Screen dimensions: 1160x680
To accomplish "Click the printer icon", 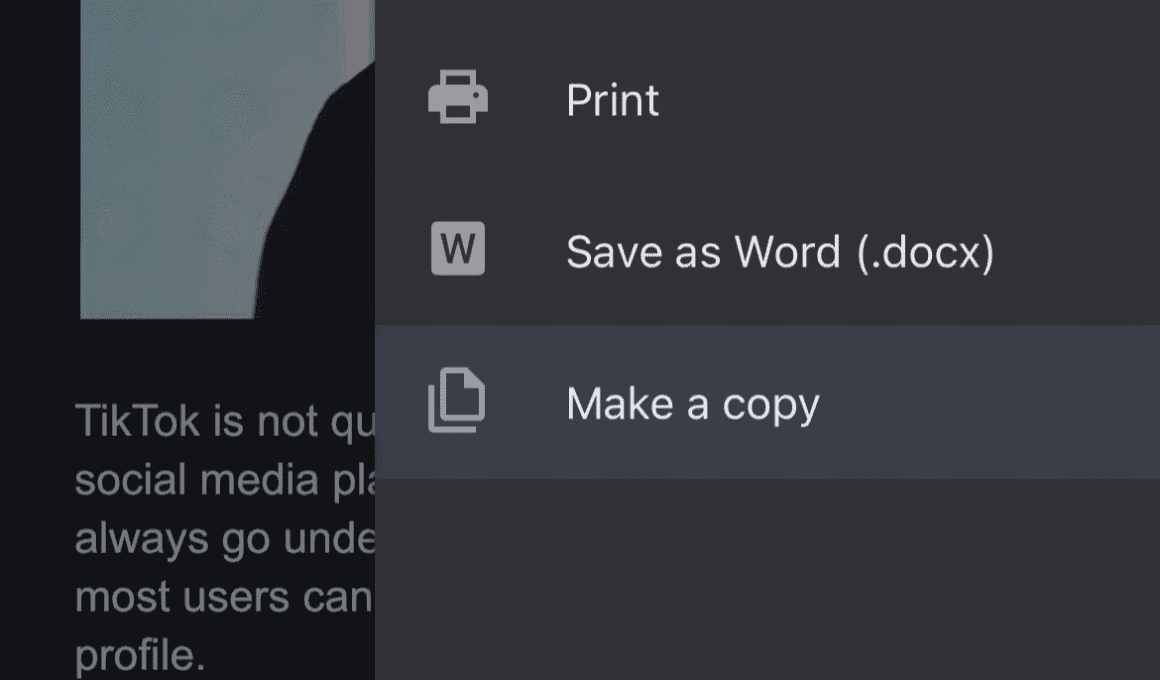I will coord(458,97).
